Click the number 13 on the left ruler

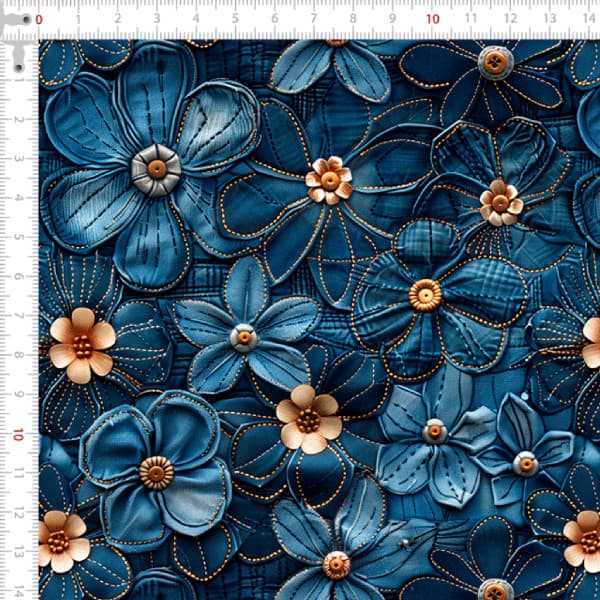[x=18, y=553]
